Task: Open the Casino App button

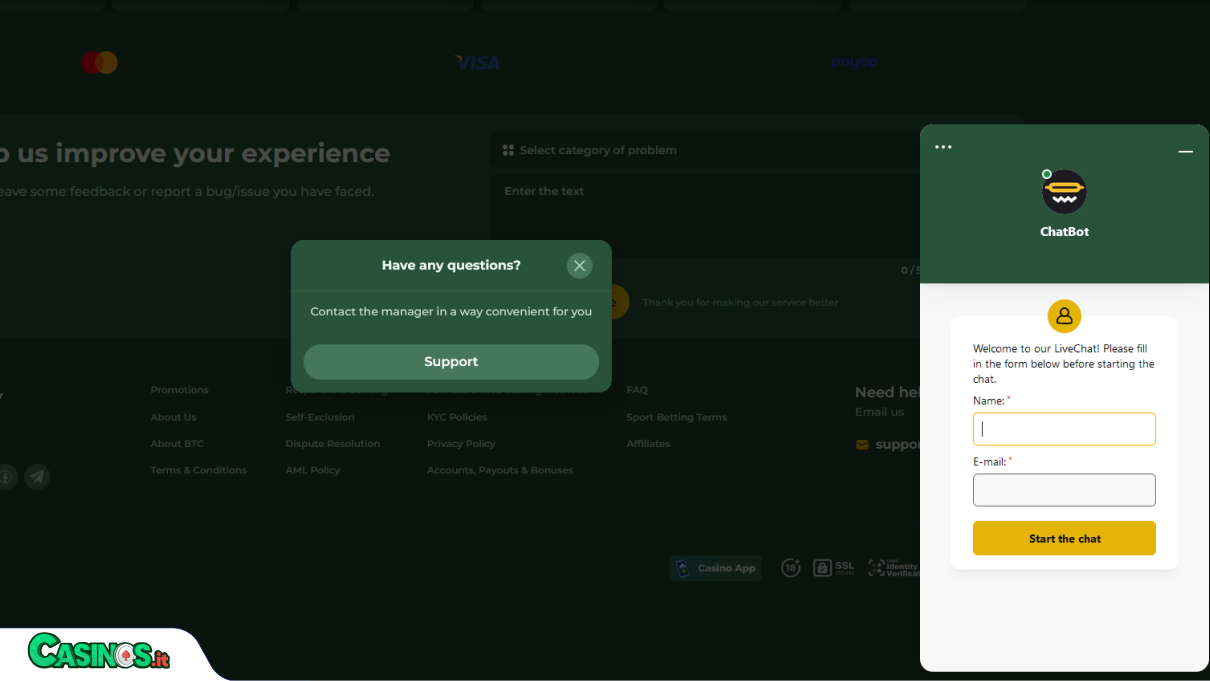Action: [x=716, y=568]
